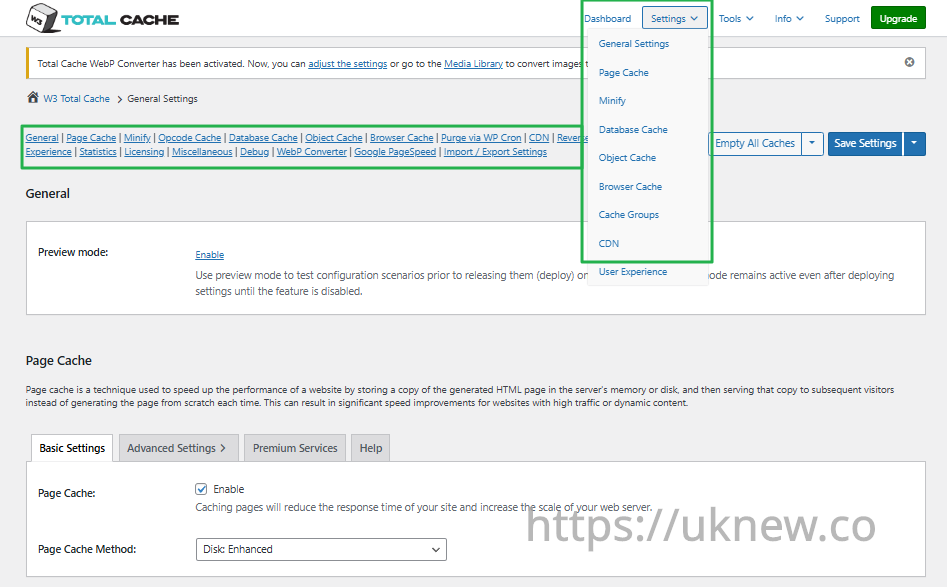Viewport: 947px width, 587px height.
Task: Open the Page Cache Method dropdown
Action: click(x=321, y=549)
